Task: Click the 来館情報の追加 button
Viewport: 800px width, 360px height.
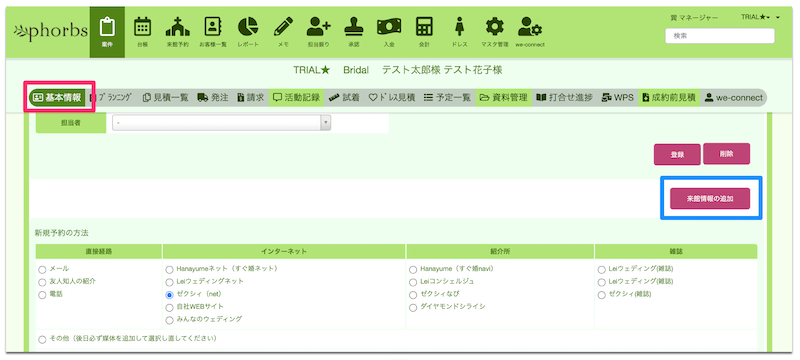Action: [x=710, y=198]
